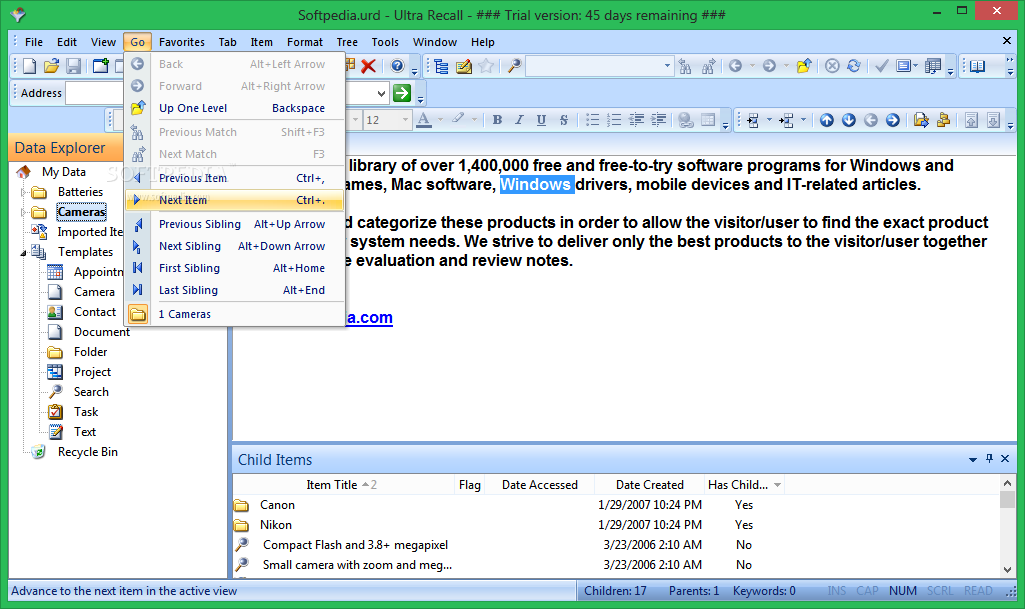Image resolution: width=1025 pixels, height=609 pixels.
Task: Sort by Item Title column header
Action: [344, 485]
